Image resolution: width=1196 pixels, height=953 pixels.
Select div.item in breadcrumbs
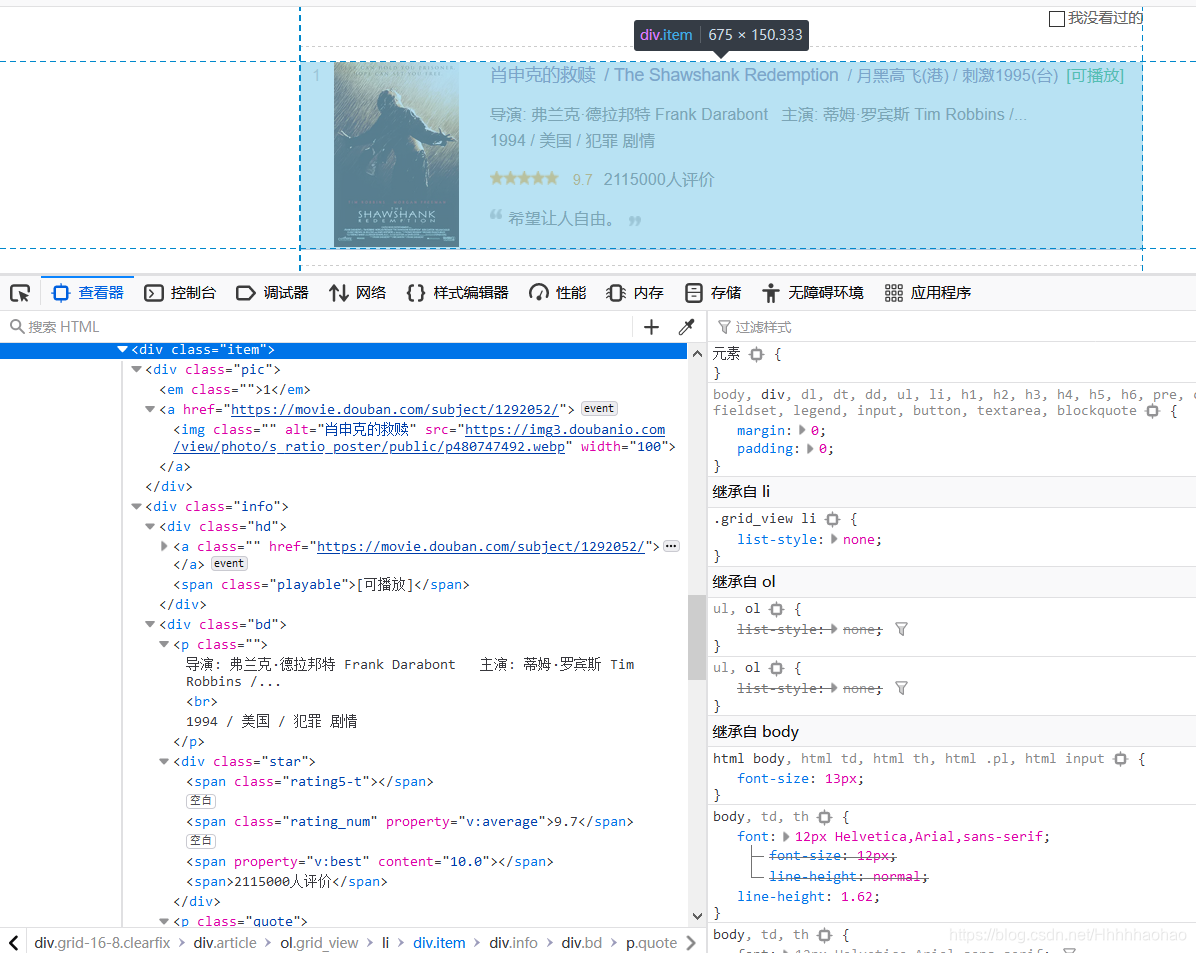tap(439, 943)
